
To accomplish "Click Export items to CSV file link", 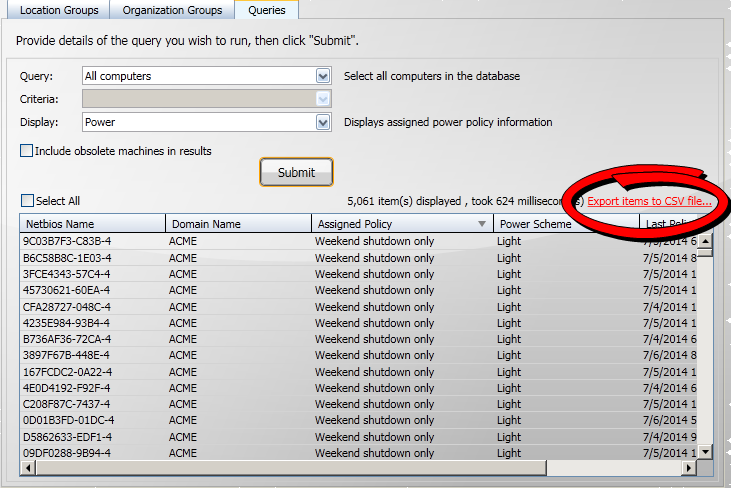I will pos(649,202).
